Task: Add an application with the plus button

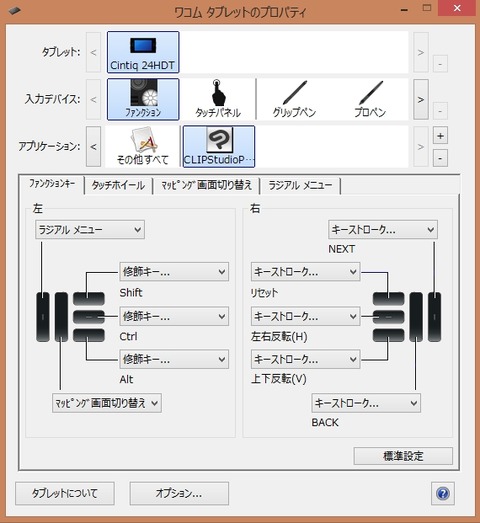Action: 440,136
